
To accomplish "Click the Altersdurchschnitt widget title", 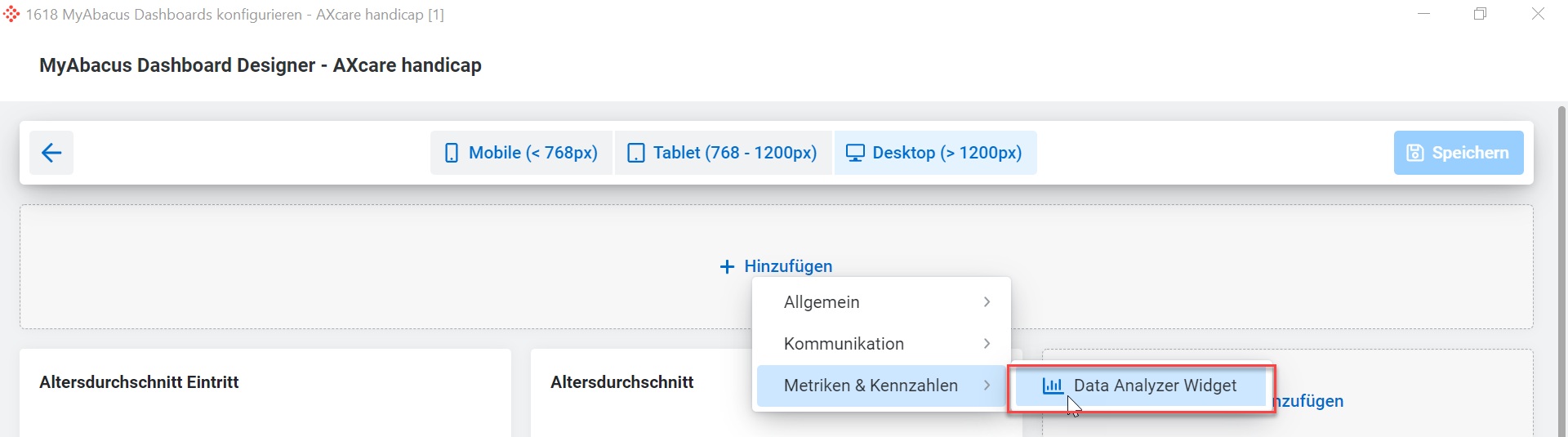I will coord(621,382).
